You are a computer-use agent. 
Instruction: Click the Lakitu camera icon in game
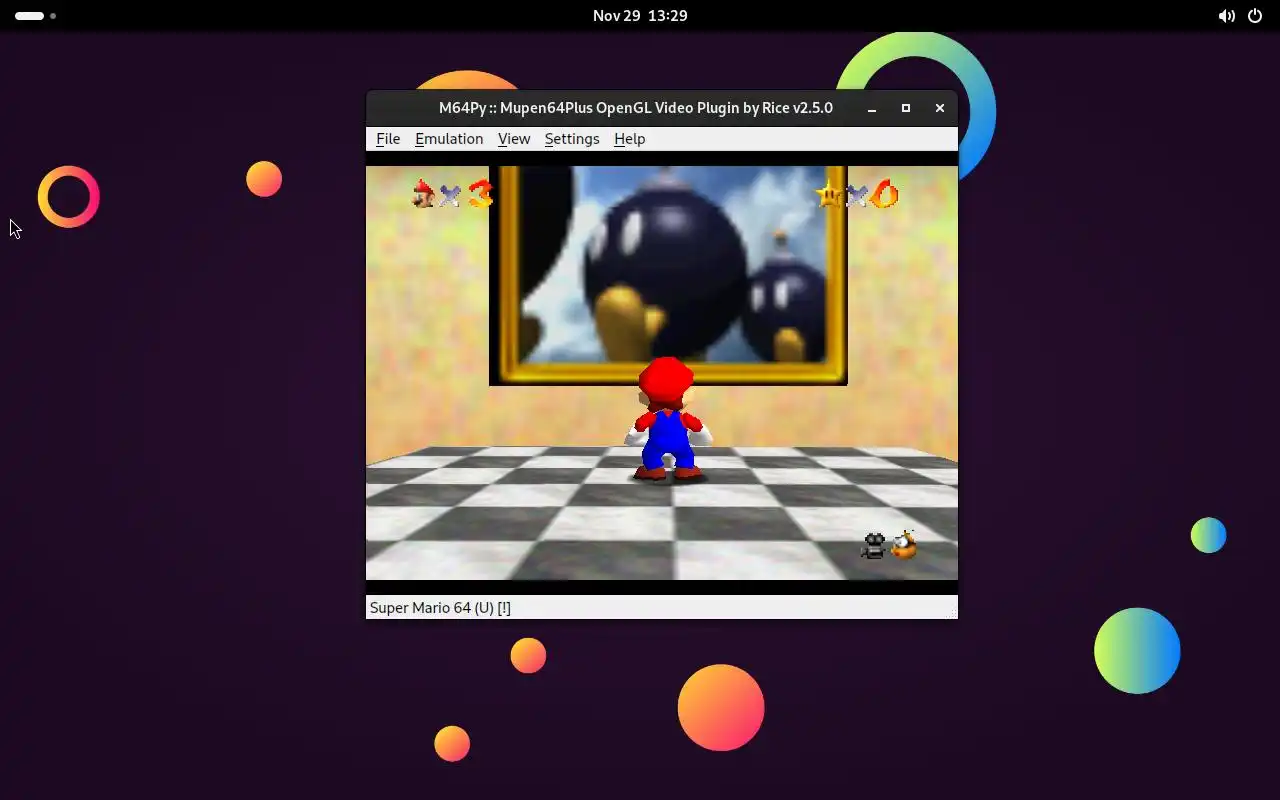904,545
